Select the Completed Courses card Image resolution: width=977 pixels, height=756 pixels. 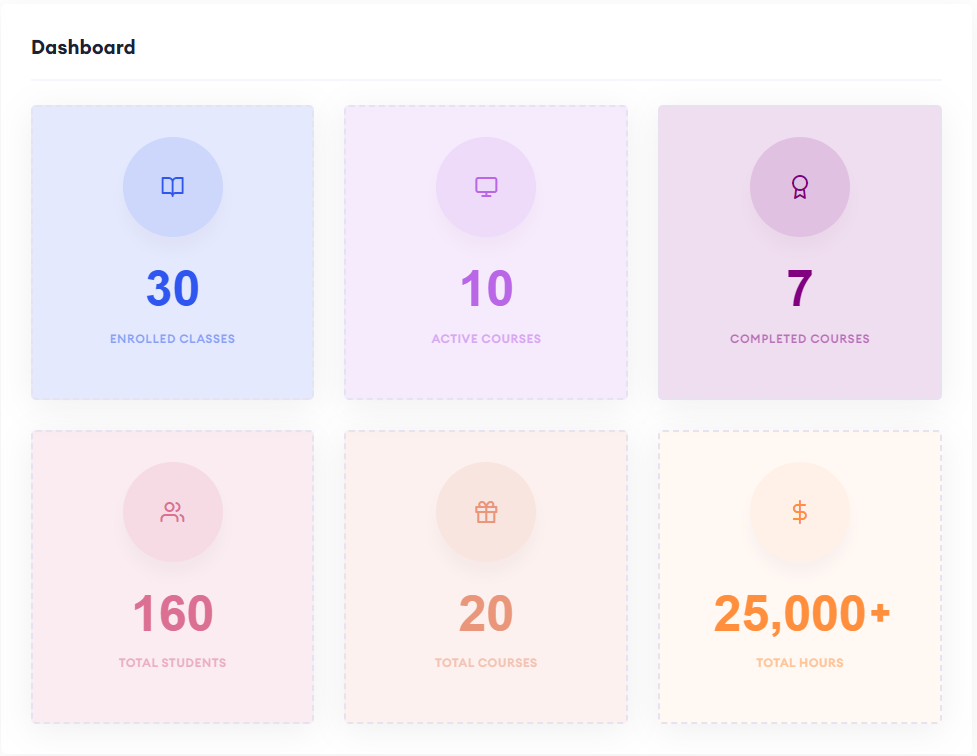click(x=800, y=251)
